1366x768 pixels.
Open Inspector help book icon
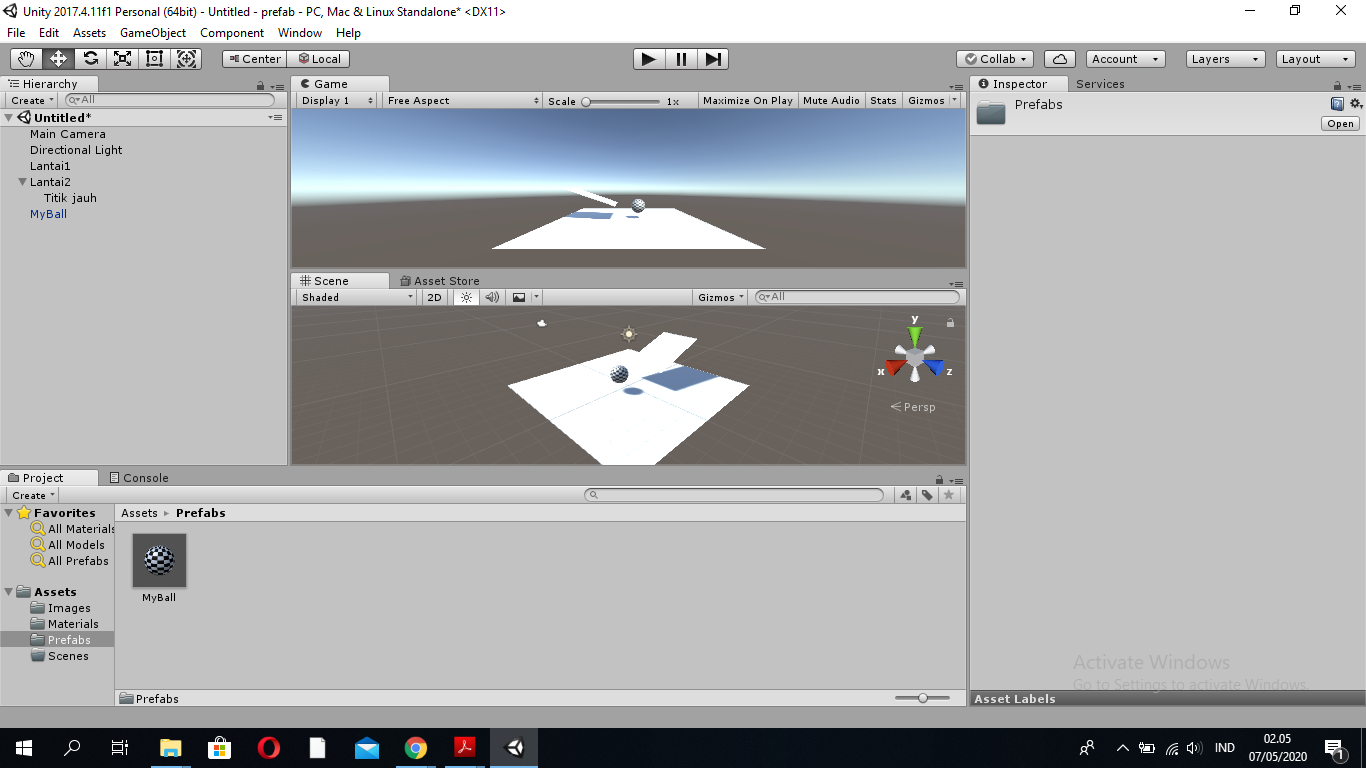1337,104
